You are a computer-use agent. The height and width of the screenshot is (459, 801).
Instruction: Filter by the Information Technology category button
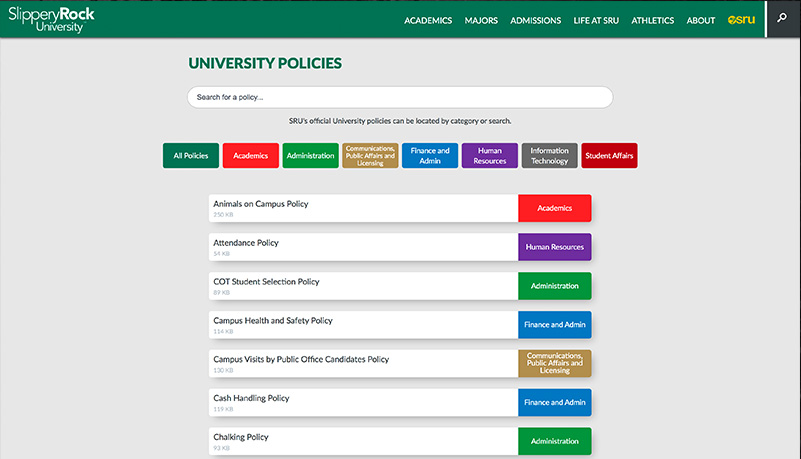point(549,155)
